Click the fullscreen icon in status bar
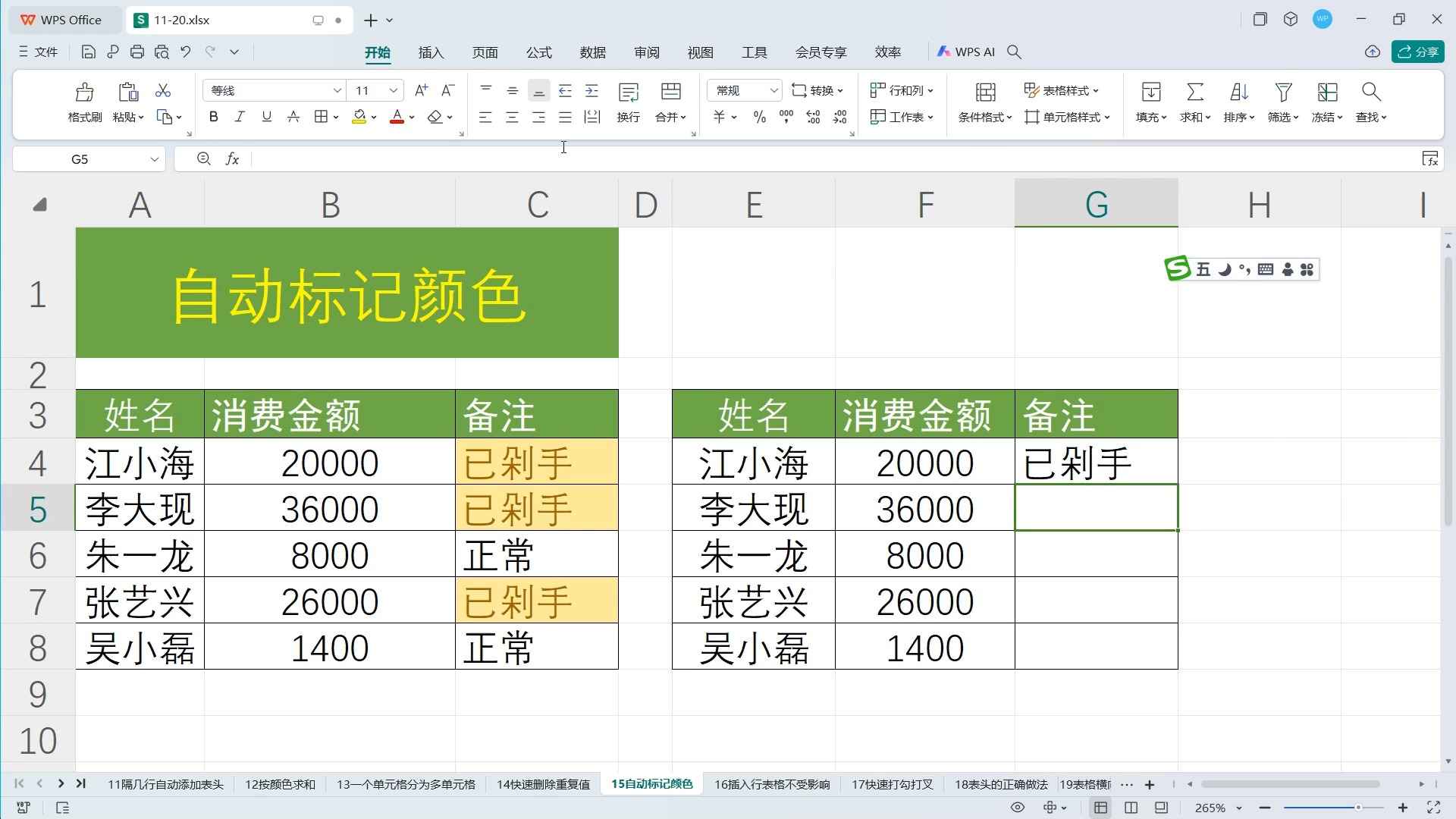1456x819 pixels. pyautogui.click(x=1433, y=808)
